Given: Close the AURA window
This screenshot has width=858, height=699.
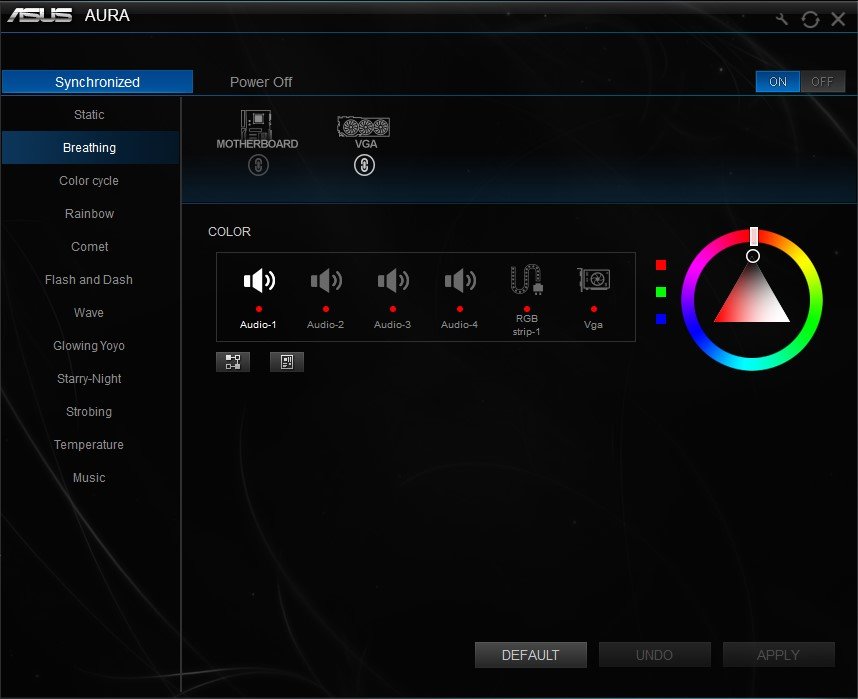Looking at the screenshot, I should [838, 20].
